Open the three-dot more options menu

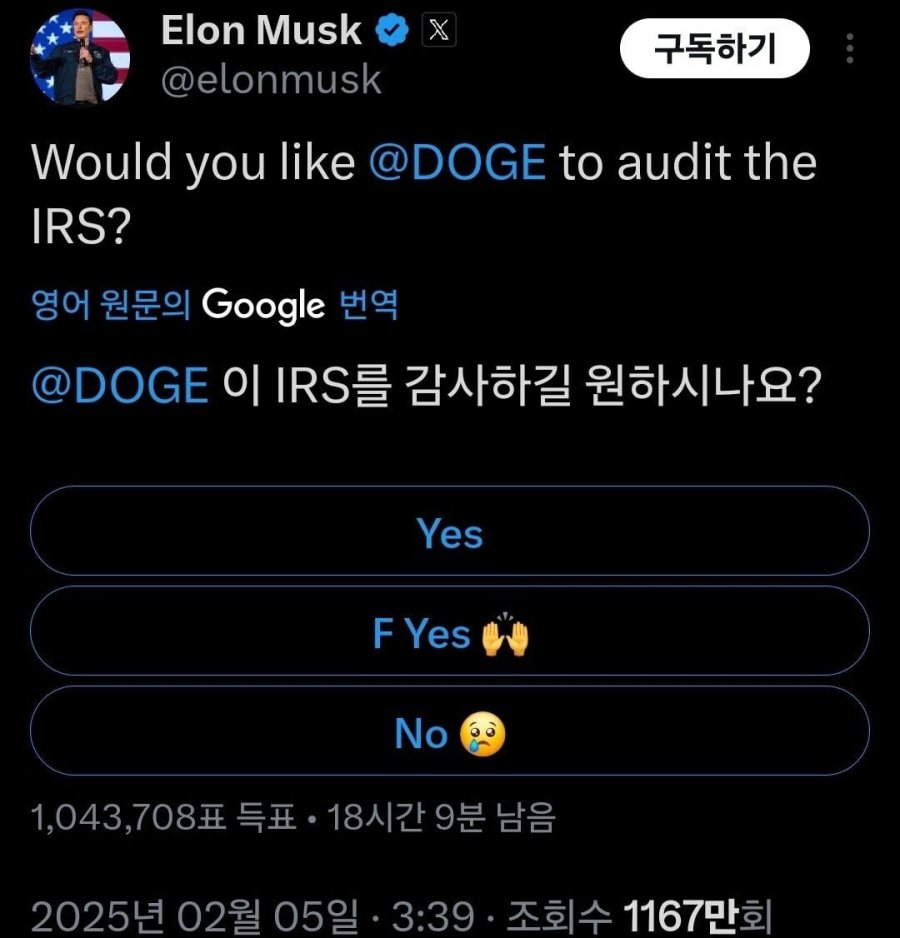850,48
